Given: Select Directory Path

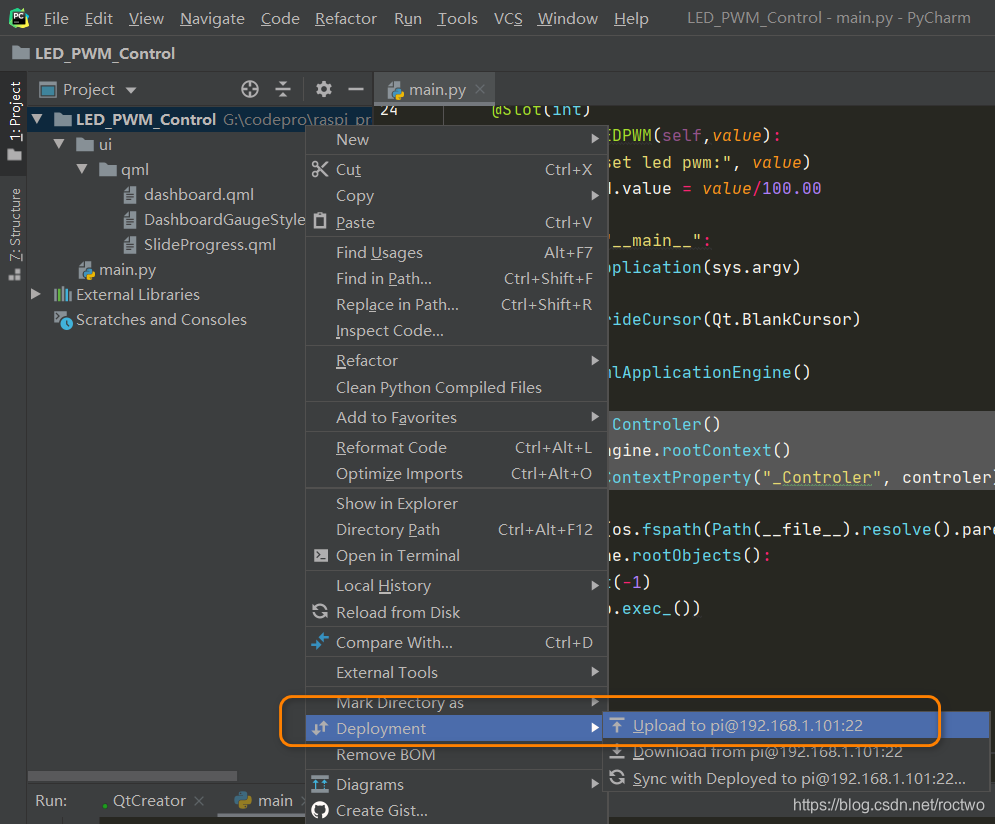Looking at the screenshot, I should (456, 529).
